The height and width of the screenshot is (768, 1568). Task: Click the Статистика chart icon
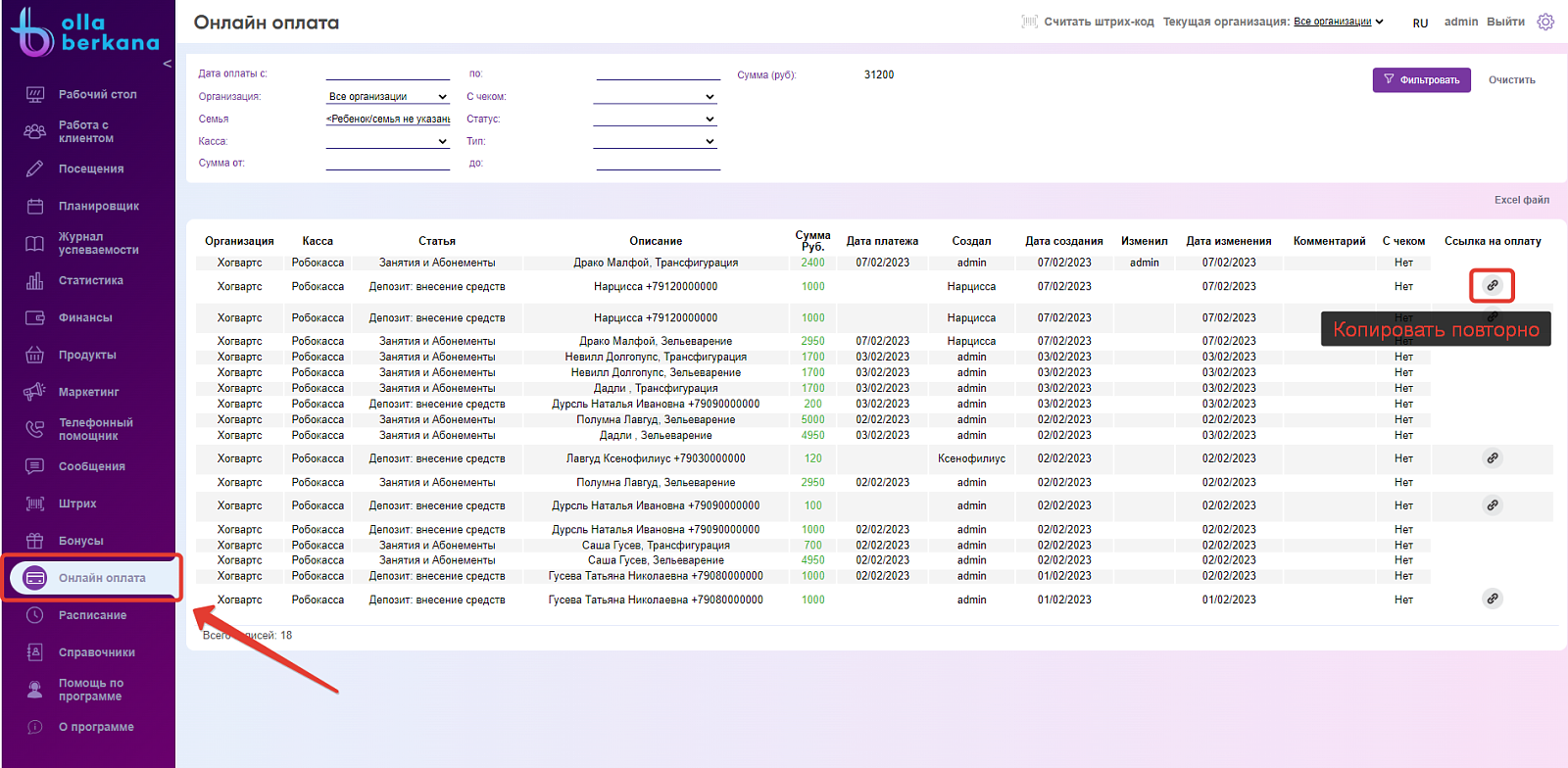point(35,280)
